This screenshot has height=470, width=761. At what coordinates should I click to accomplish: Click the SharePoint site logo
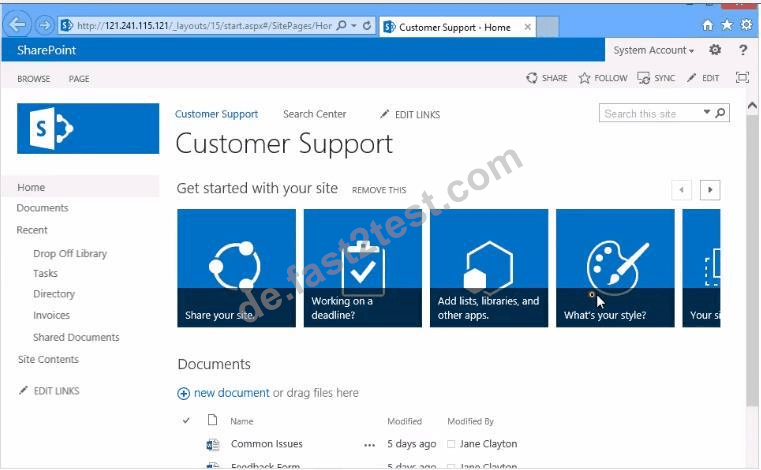tap(88, 129)
